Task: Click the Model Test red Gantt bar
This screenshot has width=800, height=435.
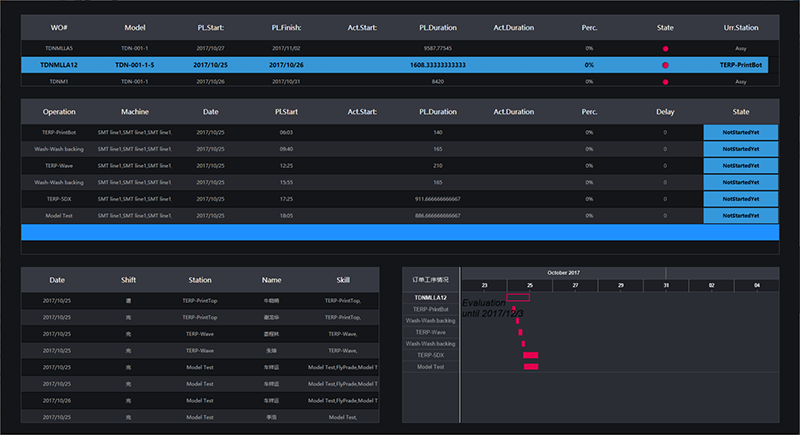Action: click(530, 367)
